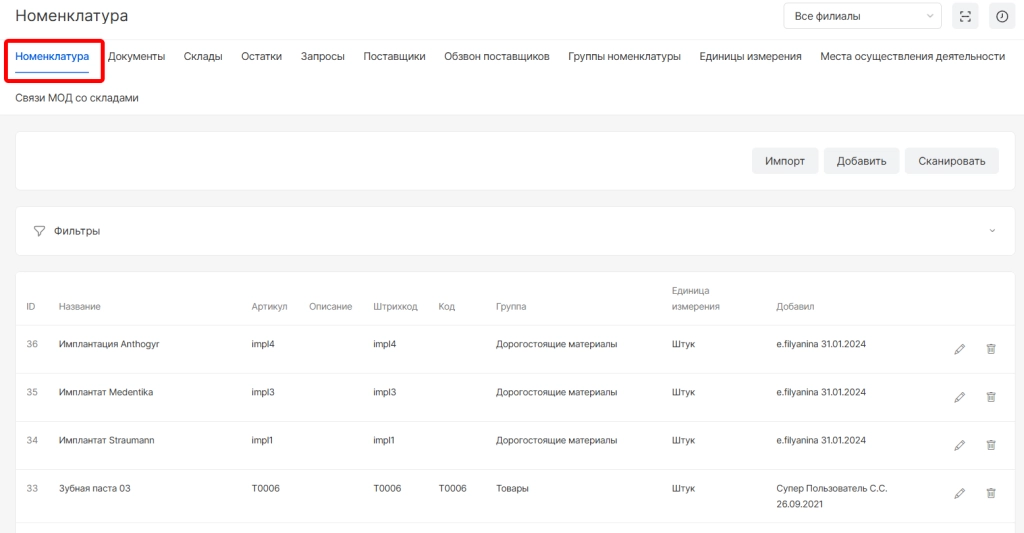Open the Склады tab
The width and height of the screenshot is (1024, 533).
pos(203,57)
